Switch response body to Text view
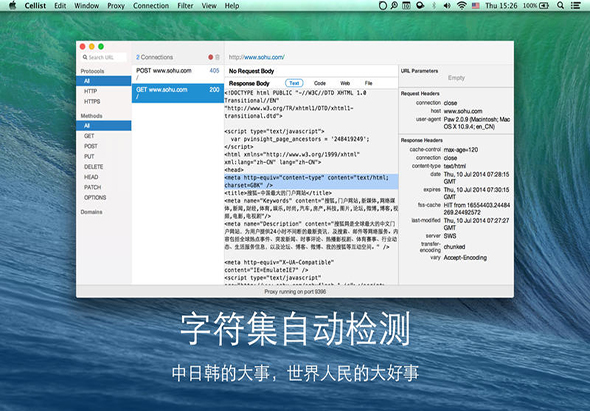 click(x=294, y=83)
